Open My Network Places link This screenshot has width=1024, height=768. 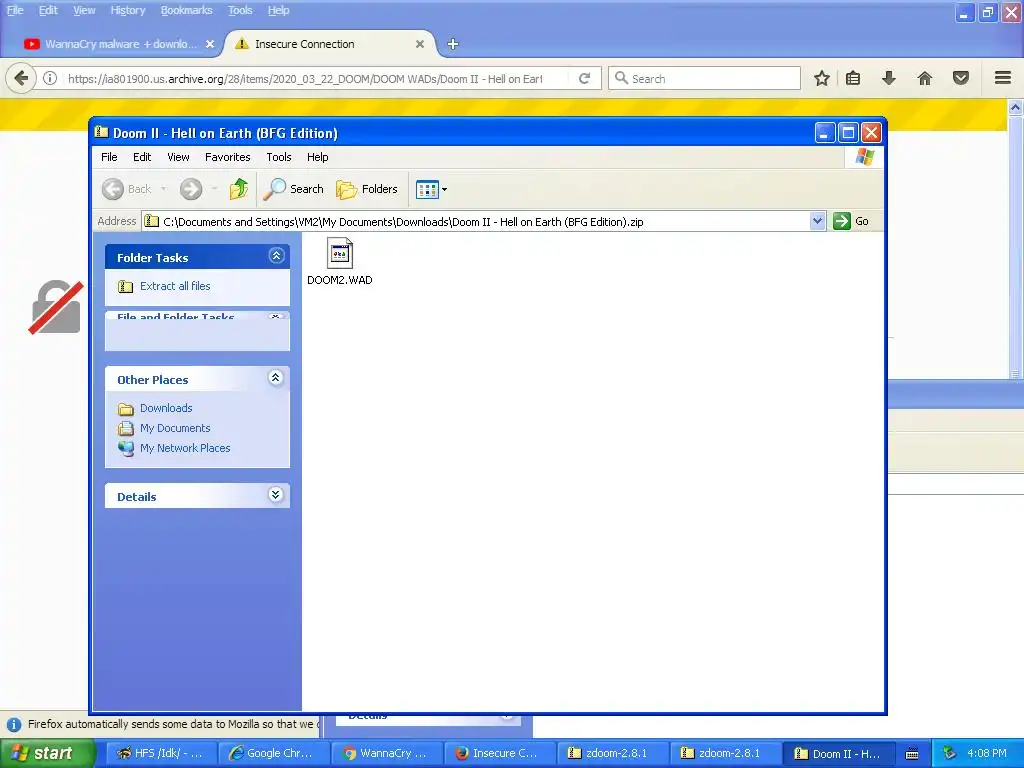[185, 449]
